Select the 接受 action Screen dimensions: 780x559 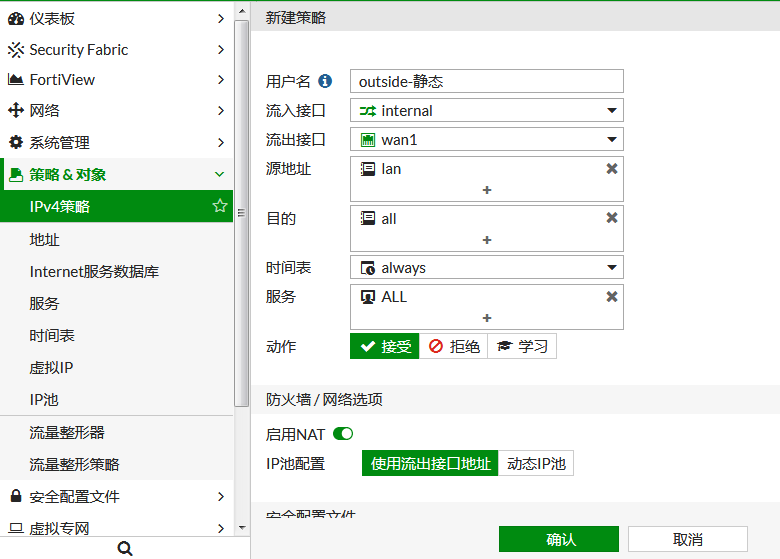pyautogui.click(x=385, y=346)
